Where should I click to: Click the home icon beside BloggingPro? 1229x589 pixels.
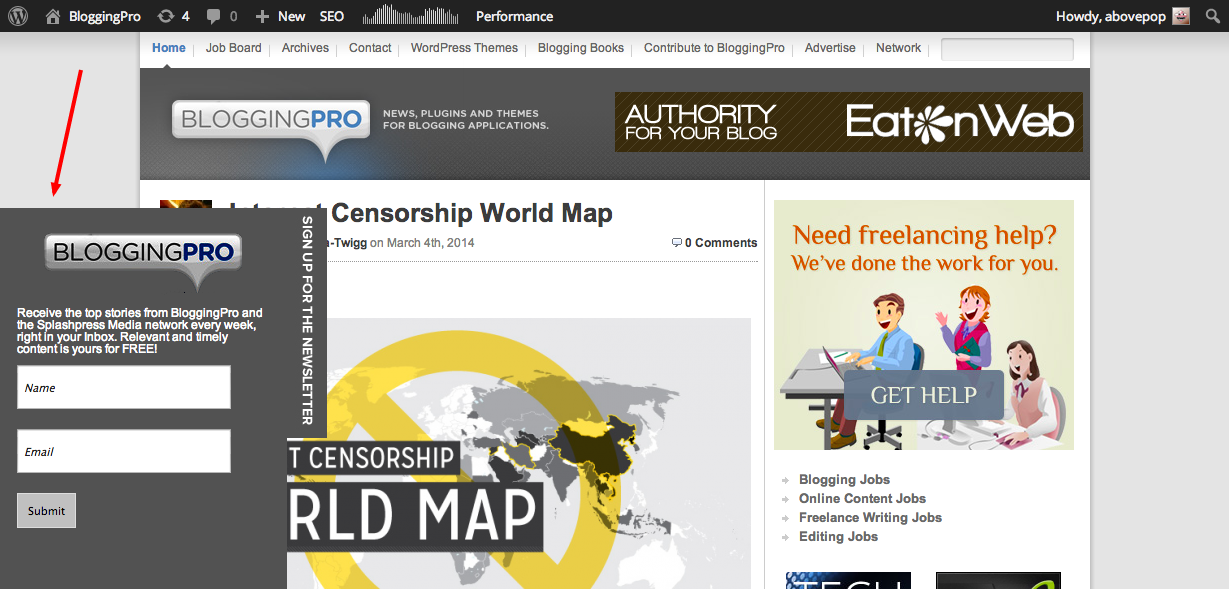coord(53,16)
